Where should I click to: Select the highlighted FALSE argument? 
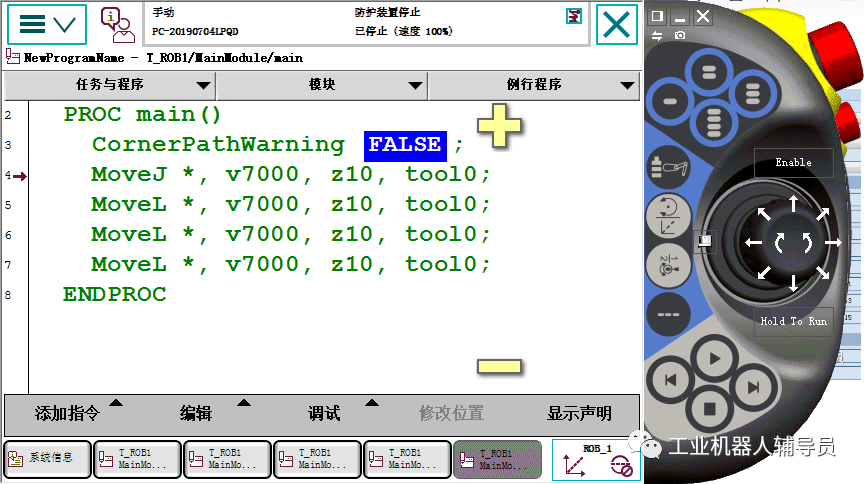(405, 146)
